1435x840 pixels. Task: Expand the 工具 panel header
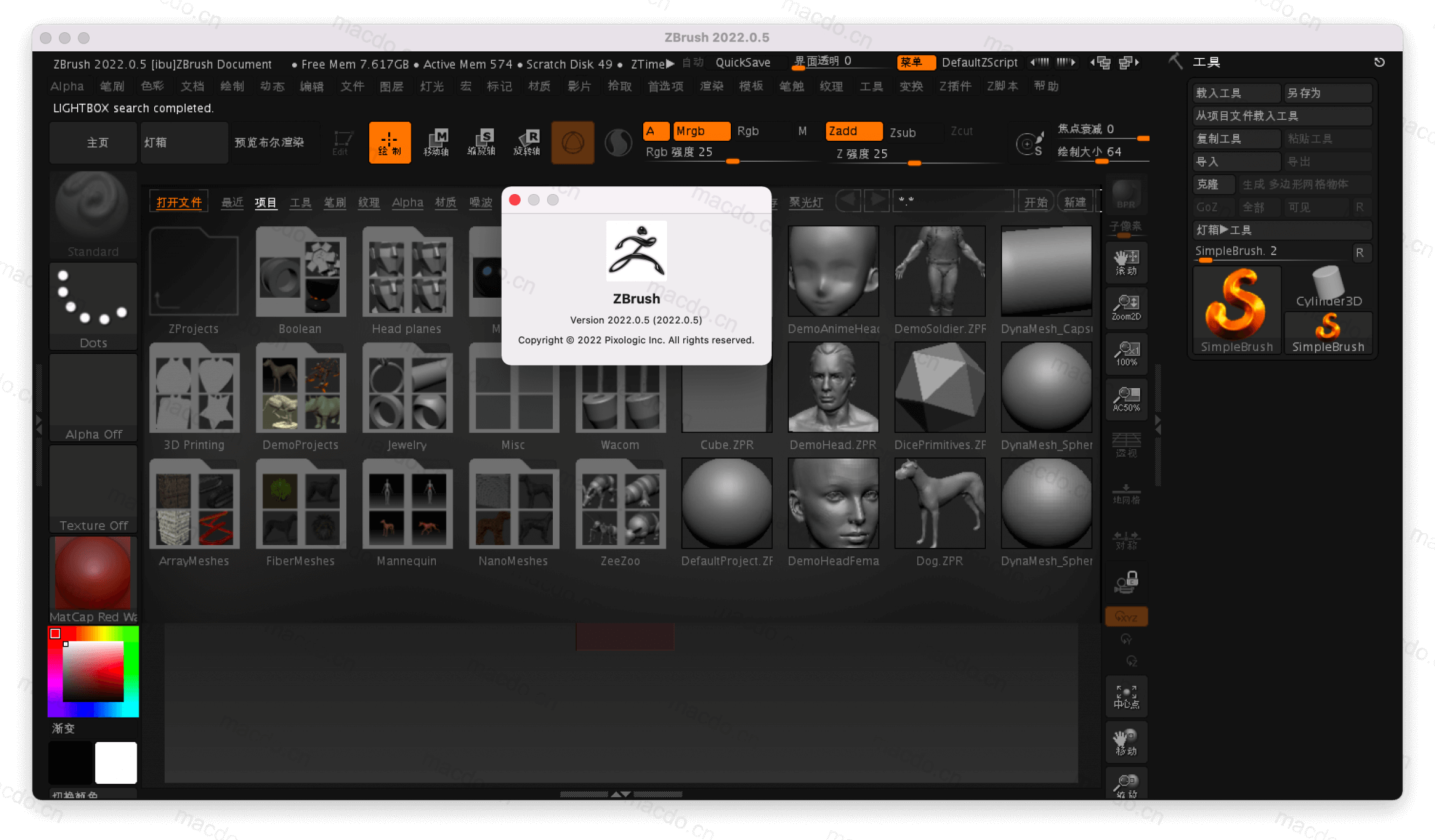click(1207, 62)
